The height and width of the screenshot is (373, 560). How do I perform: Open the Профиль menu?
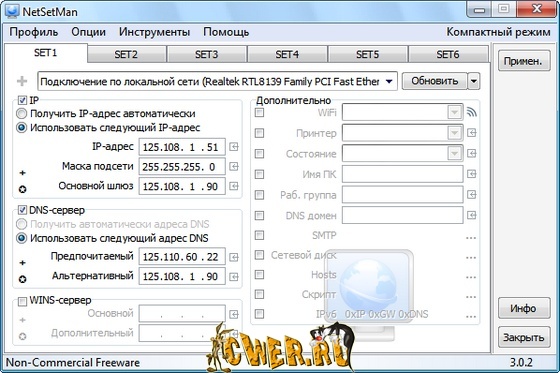point(34,32)
